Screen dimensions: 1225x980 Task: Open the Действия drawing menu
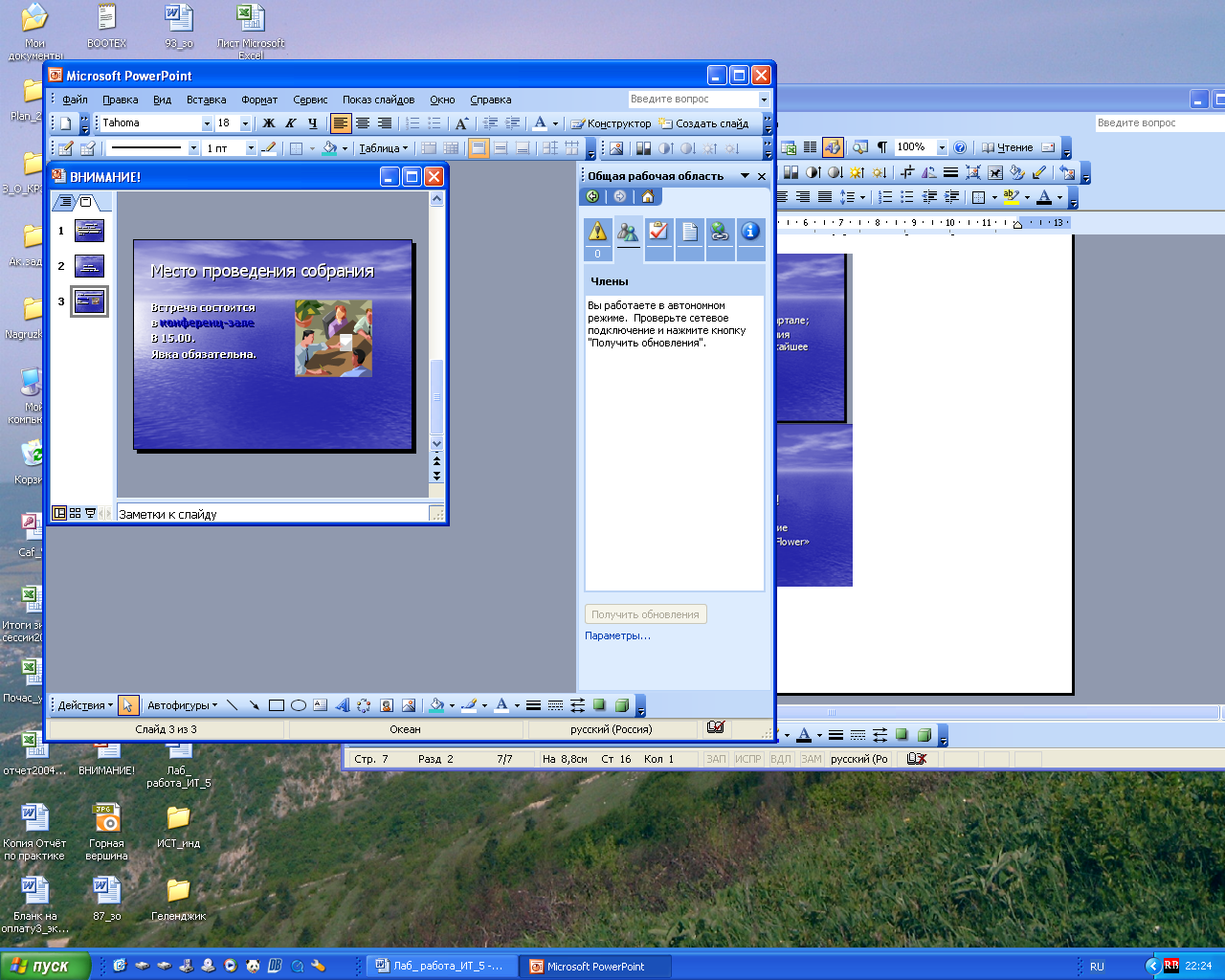tap(85, 705)
